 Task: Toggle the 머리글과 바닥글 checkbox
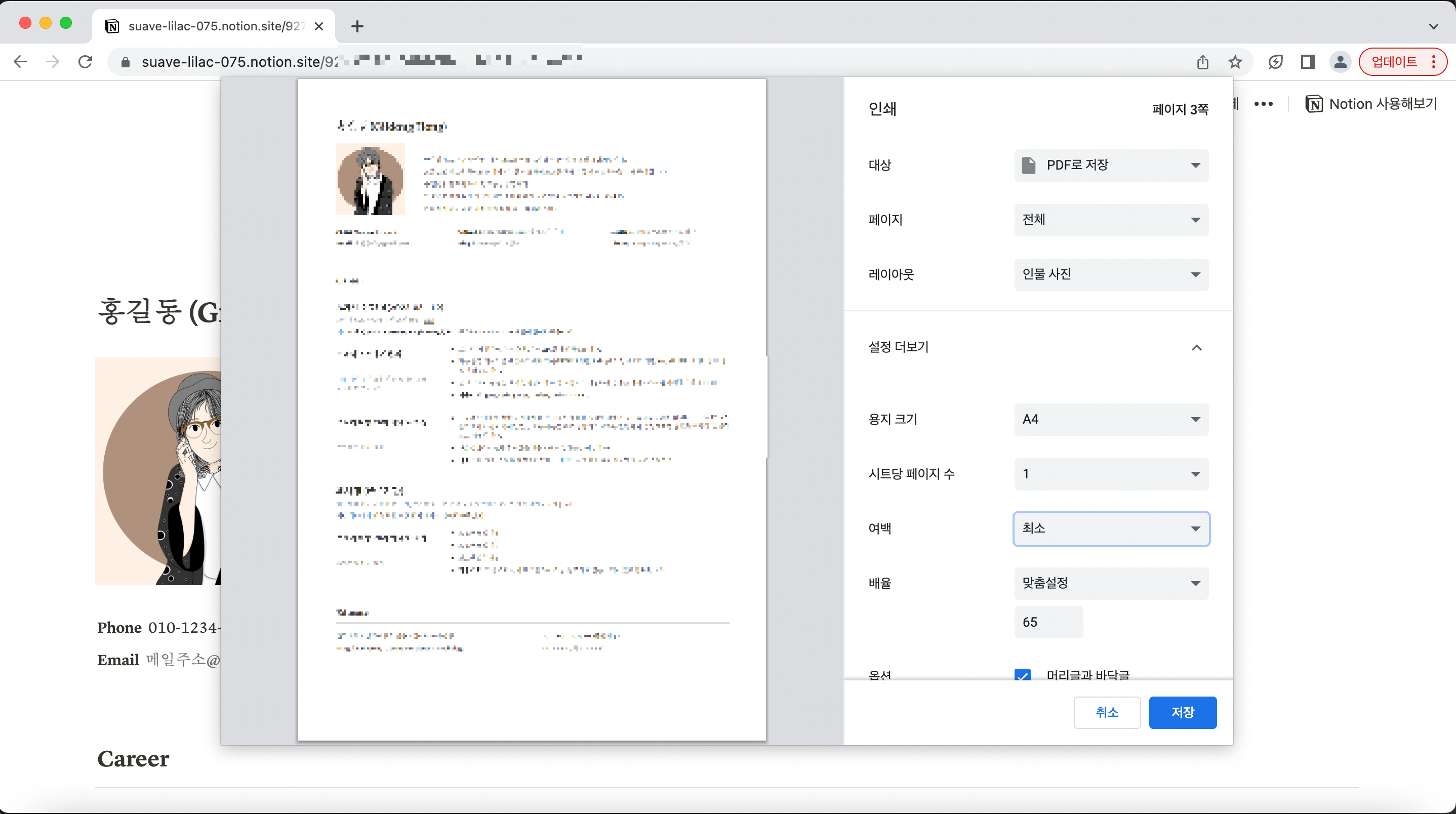[1023, 675]
